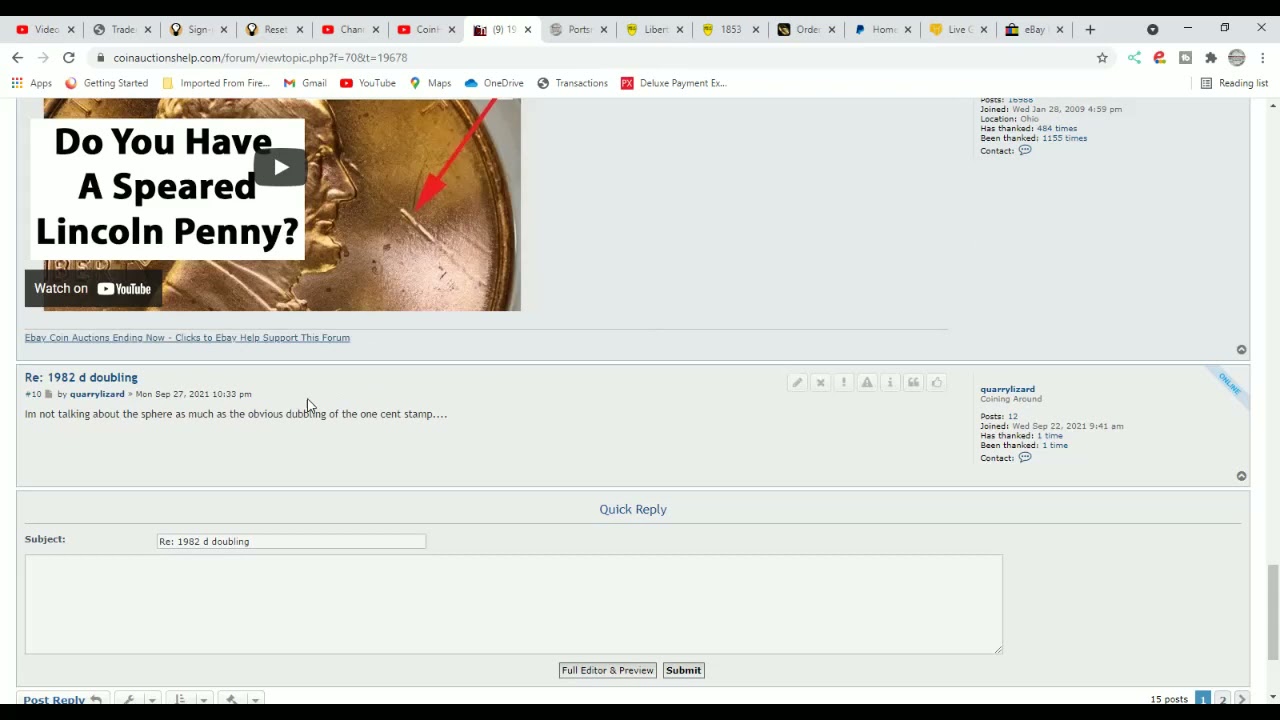
Task: Open contact bubble for upper poster
Action: [1025, 151]
